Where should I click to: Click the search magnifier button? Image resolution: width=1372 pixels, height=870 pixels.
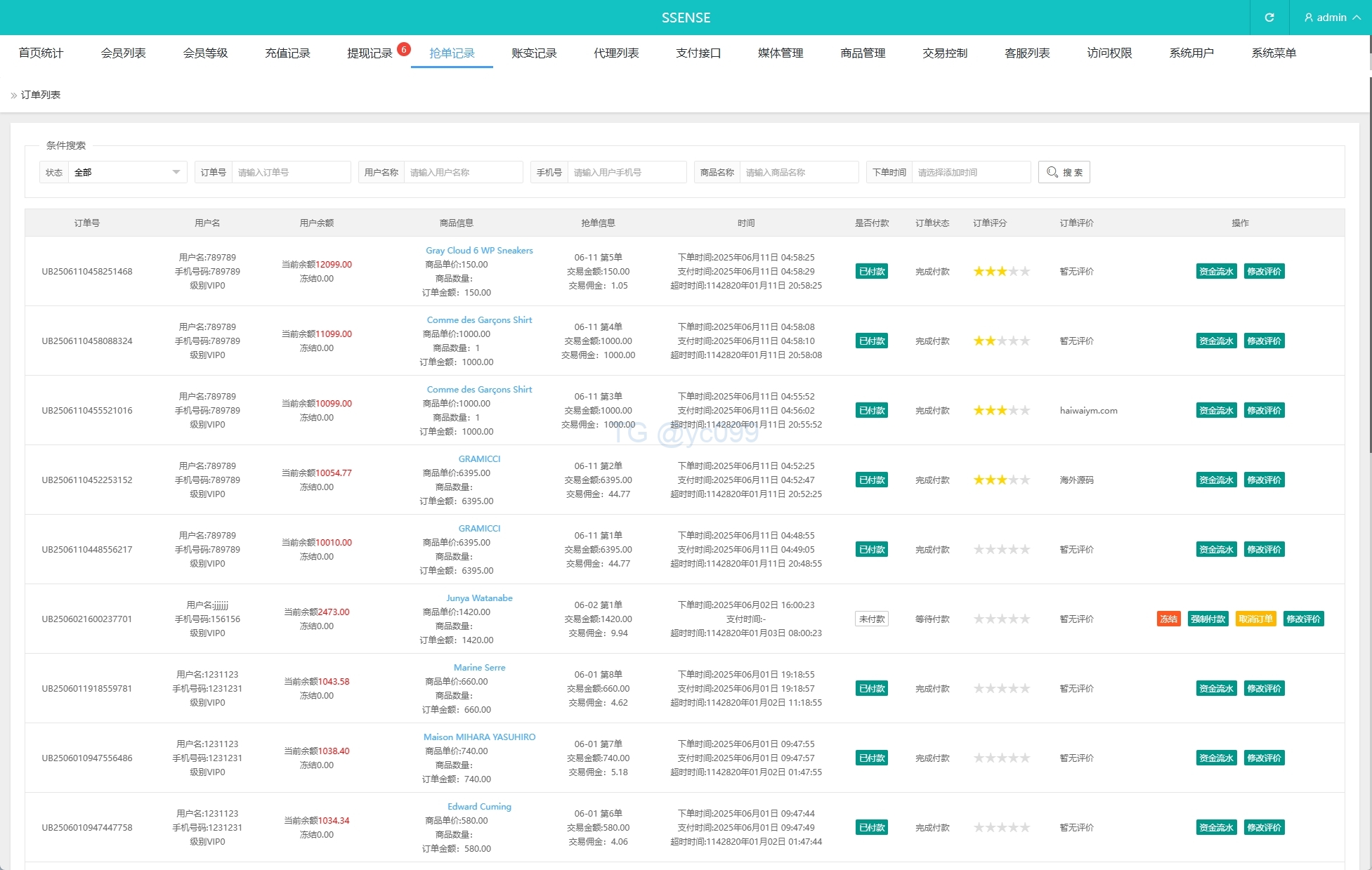pyautogui.click(x=1064, y=172)
